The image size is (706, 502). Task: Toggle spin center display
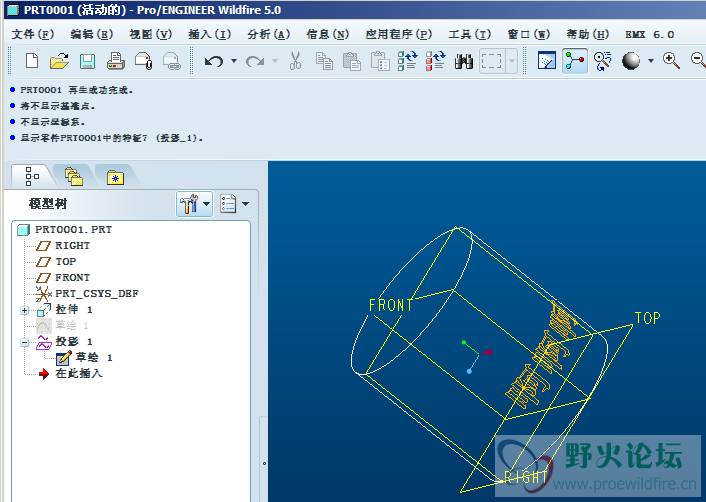[575, 61]
